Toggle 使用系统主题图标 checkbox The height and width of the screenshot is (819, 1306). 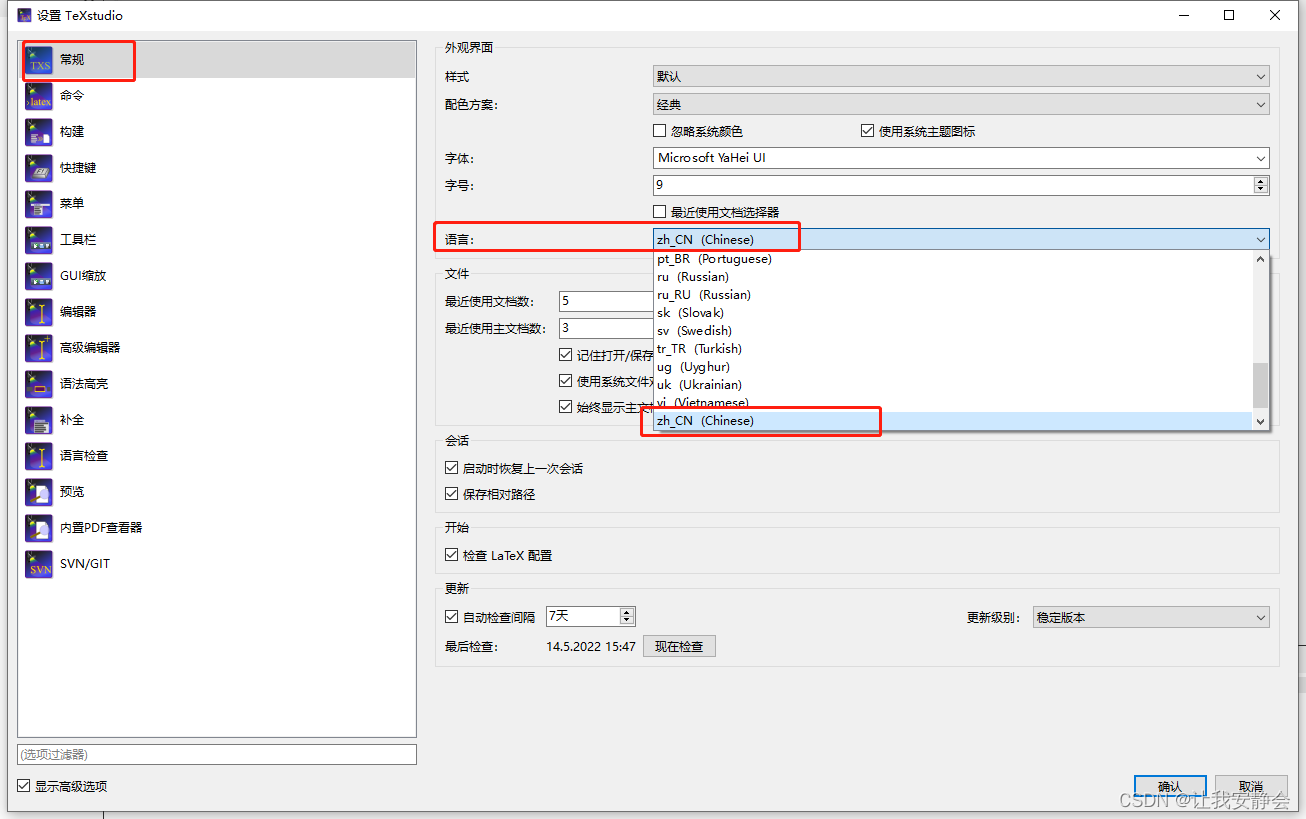(867, 131)
